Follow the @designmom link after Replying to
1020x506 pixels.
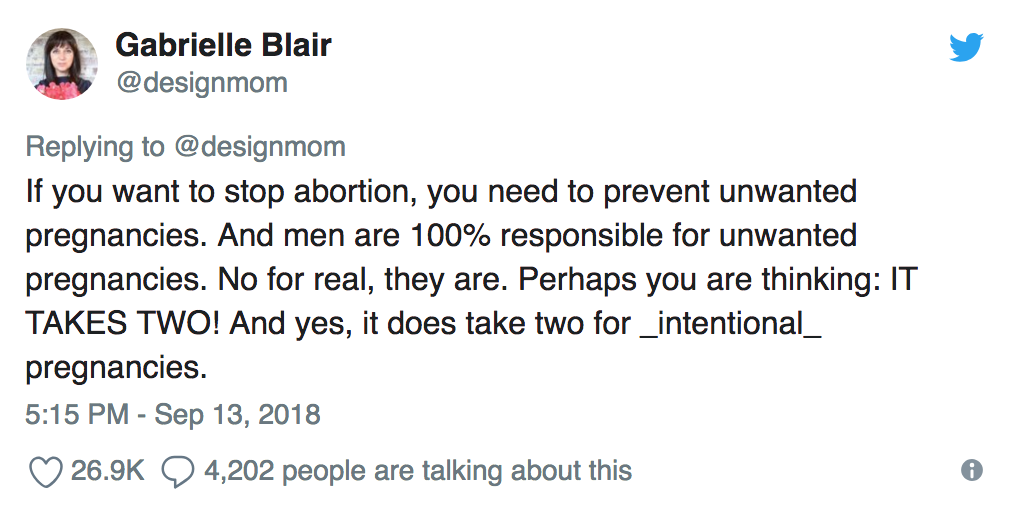pyautogui.click(x=259, y=146)
